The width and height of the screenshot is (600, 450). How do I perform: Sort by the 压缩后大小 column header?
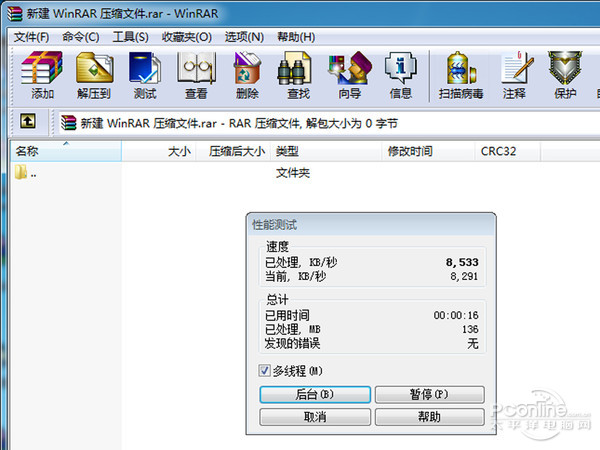233,151
